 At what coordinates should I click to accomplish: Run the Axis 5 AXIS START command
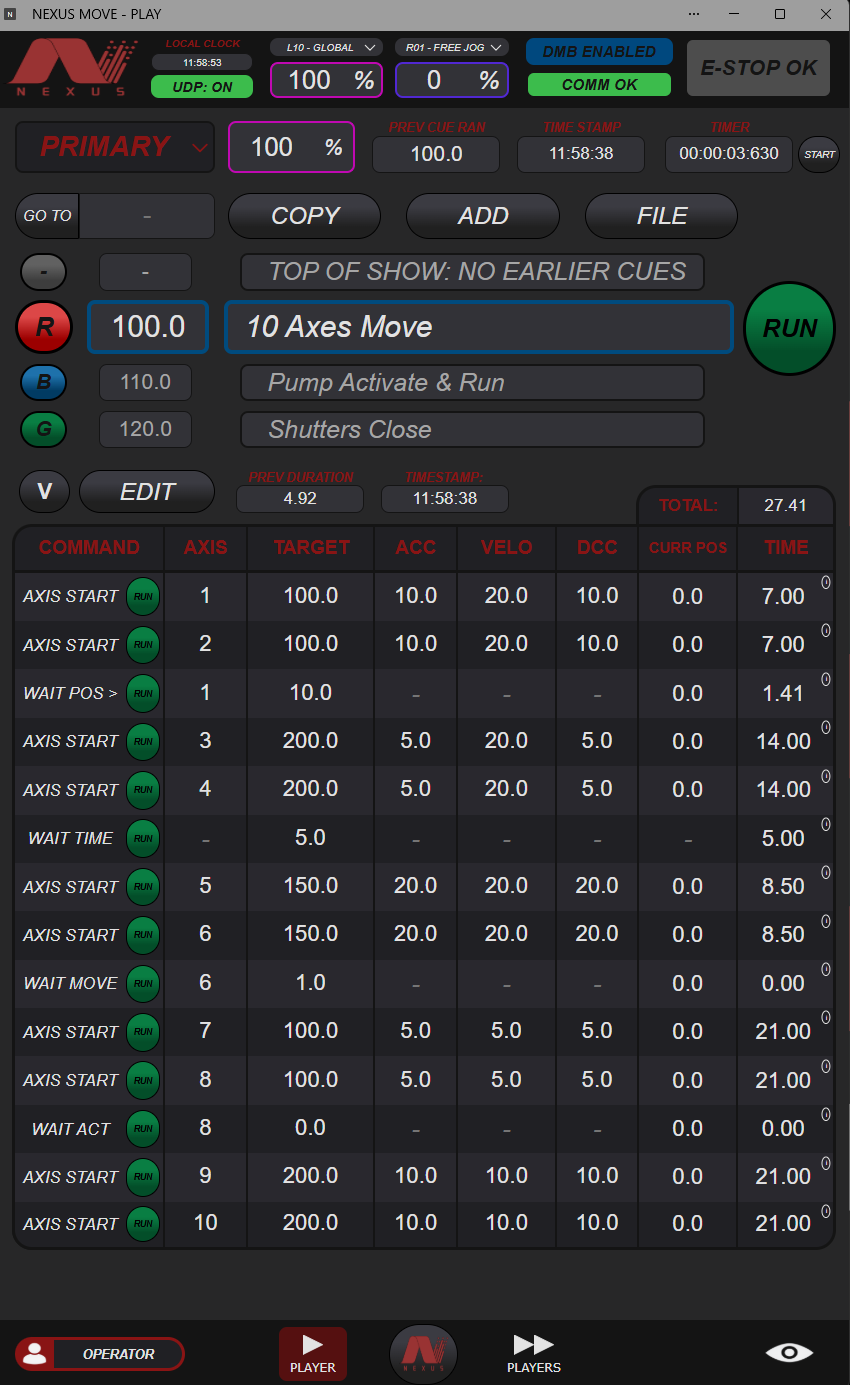coord(143,887)
